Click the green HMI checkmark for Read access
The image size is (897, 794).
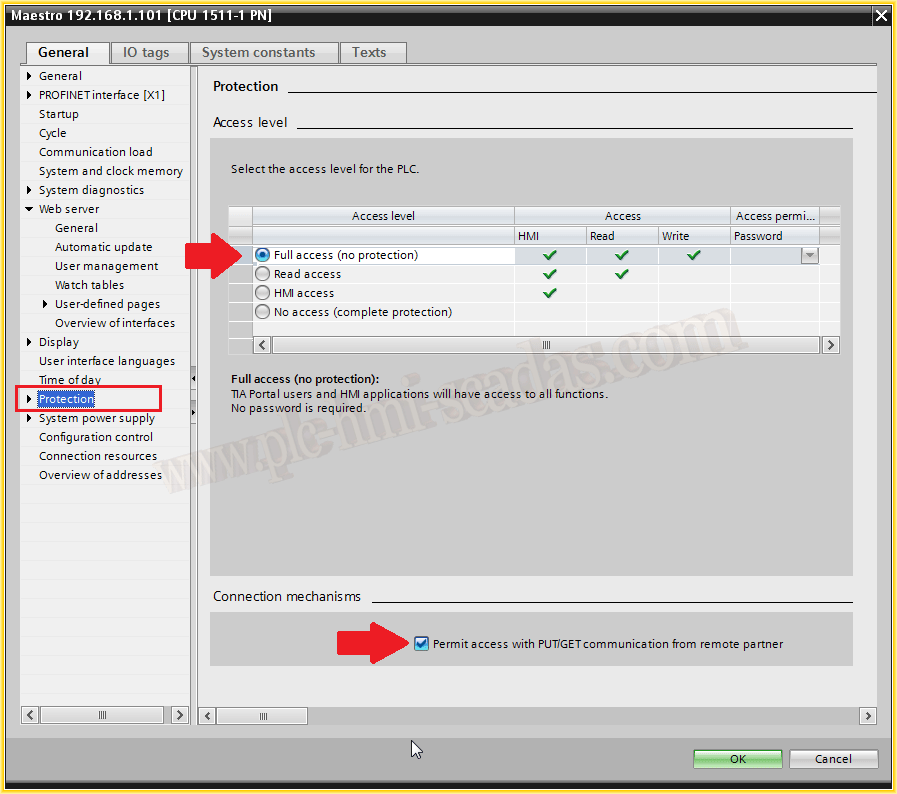[x=549, y=274]
